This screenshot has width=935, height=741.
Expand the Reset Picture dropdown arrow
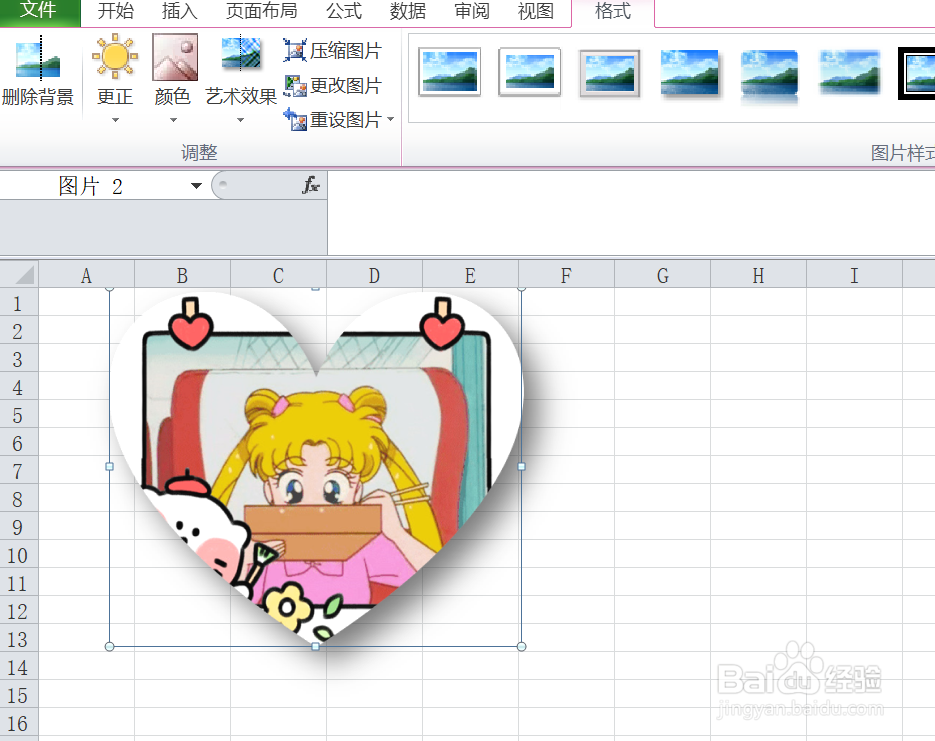[391, 119]
